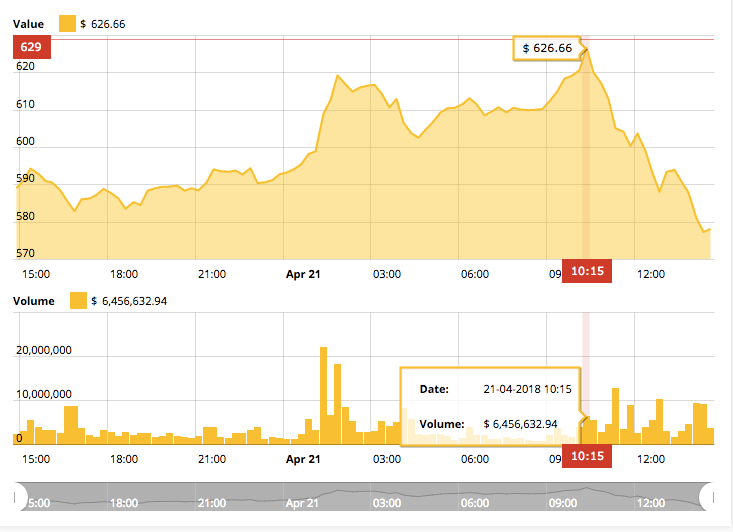Click the '610' value axis label
The width and height of the screenshot is (733, 532).
click(x=25, y=104)
